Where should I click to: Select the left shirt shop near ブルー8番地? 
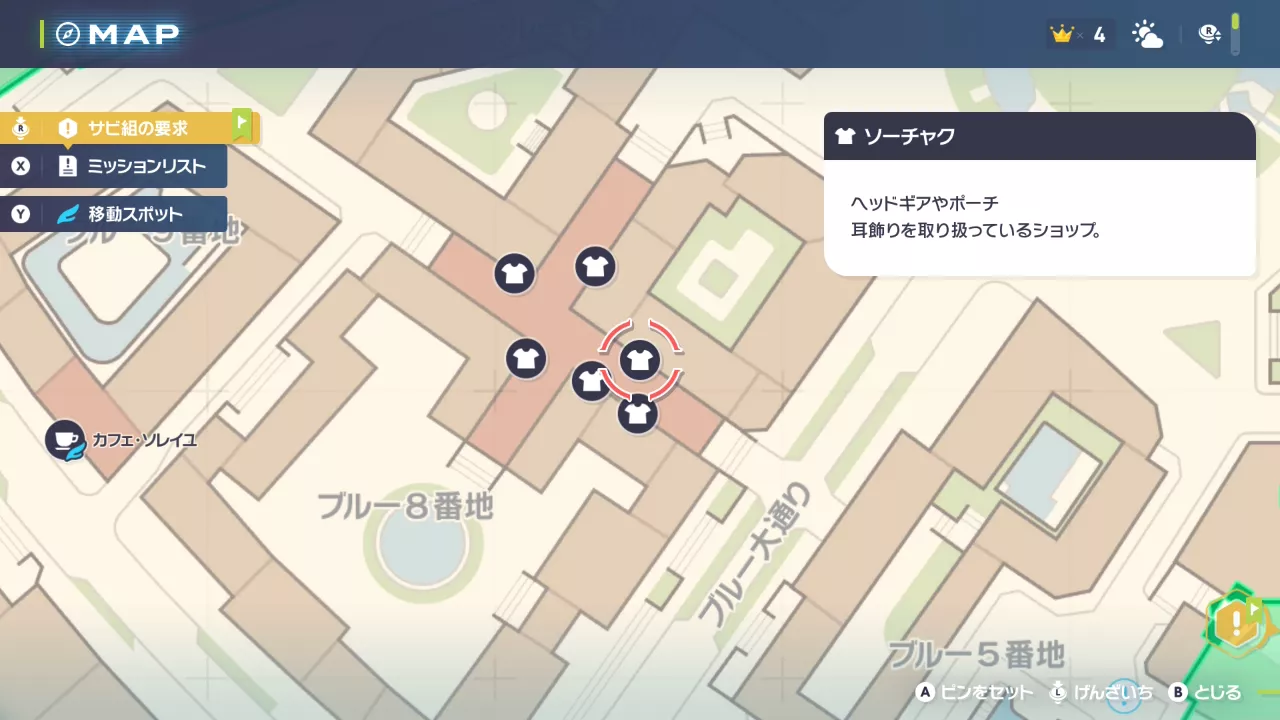tap(526, 358)
